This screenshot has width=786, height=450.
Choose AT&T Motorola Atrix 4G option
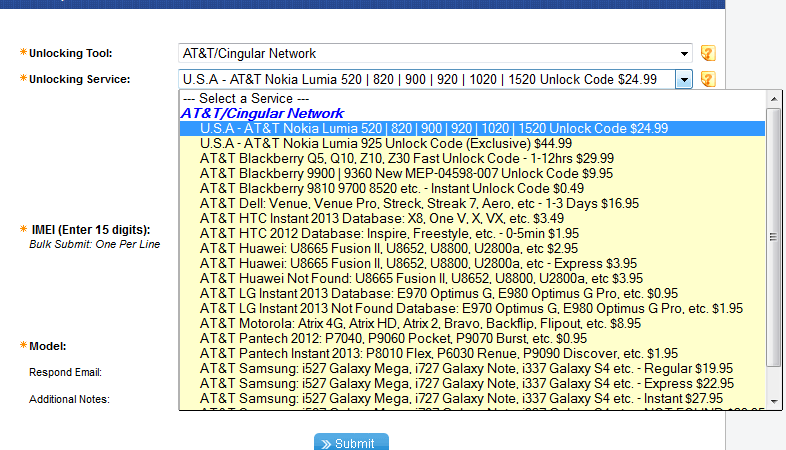(472, 323)
